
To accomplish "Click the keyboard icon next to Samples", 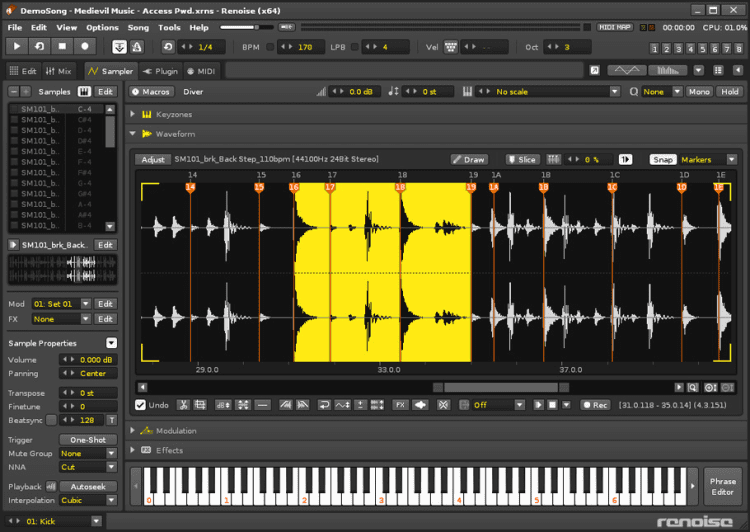I will point(84,91).
